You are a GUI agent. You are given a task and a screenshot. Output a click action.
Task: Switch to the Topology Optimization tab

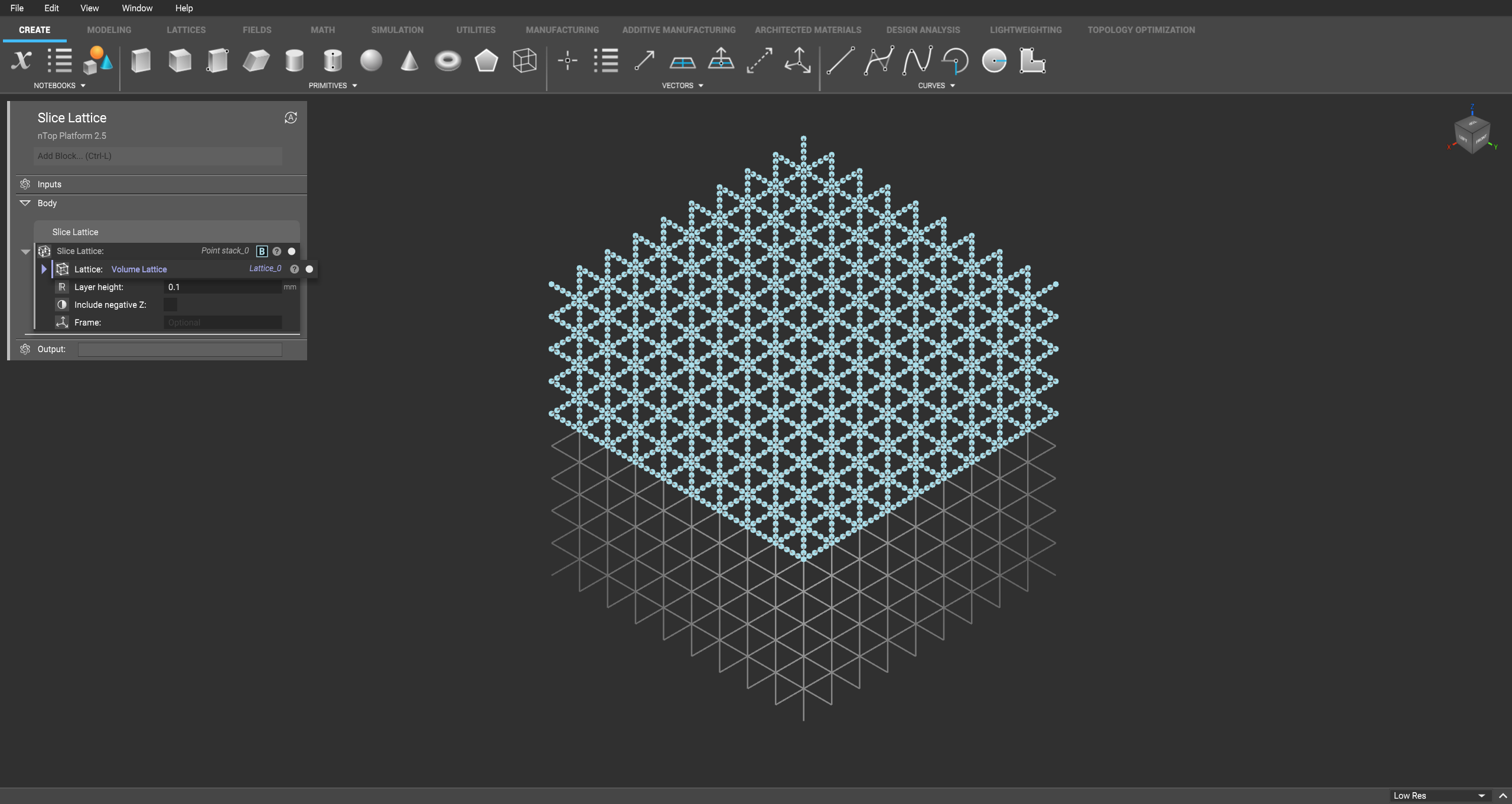[x=1141, y=30]
